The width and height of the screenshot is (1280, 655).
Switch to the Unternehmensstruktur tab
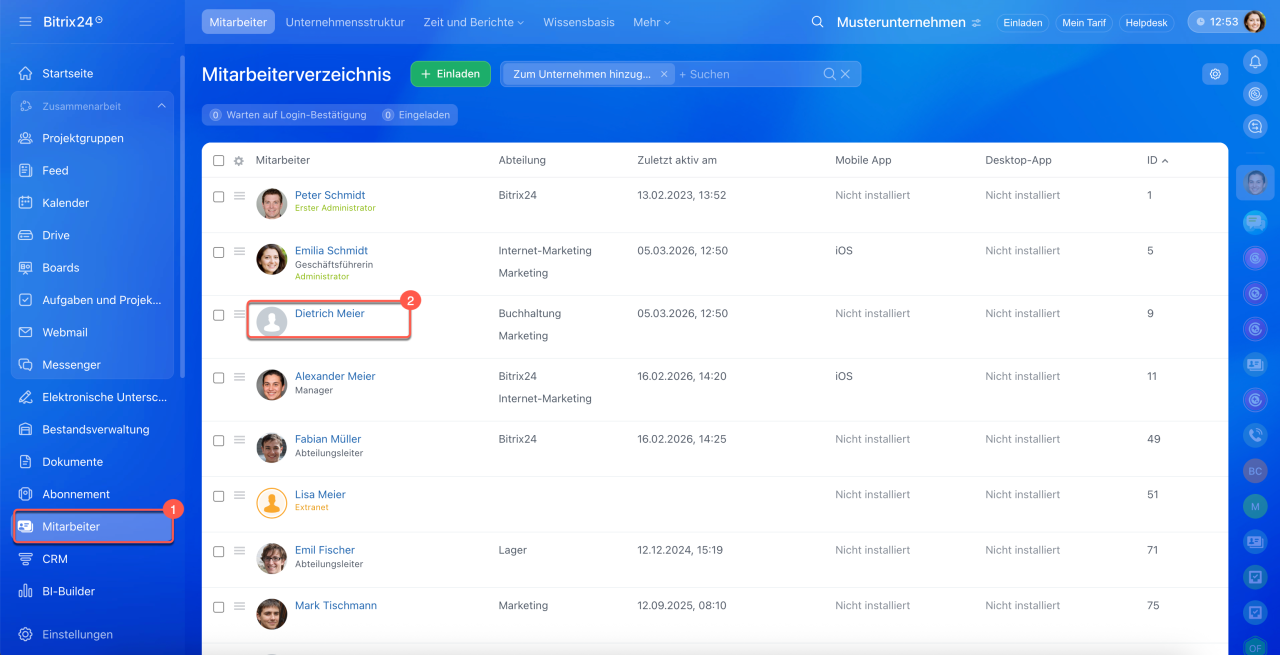[x=345, y=22]
